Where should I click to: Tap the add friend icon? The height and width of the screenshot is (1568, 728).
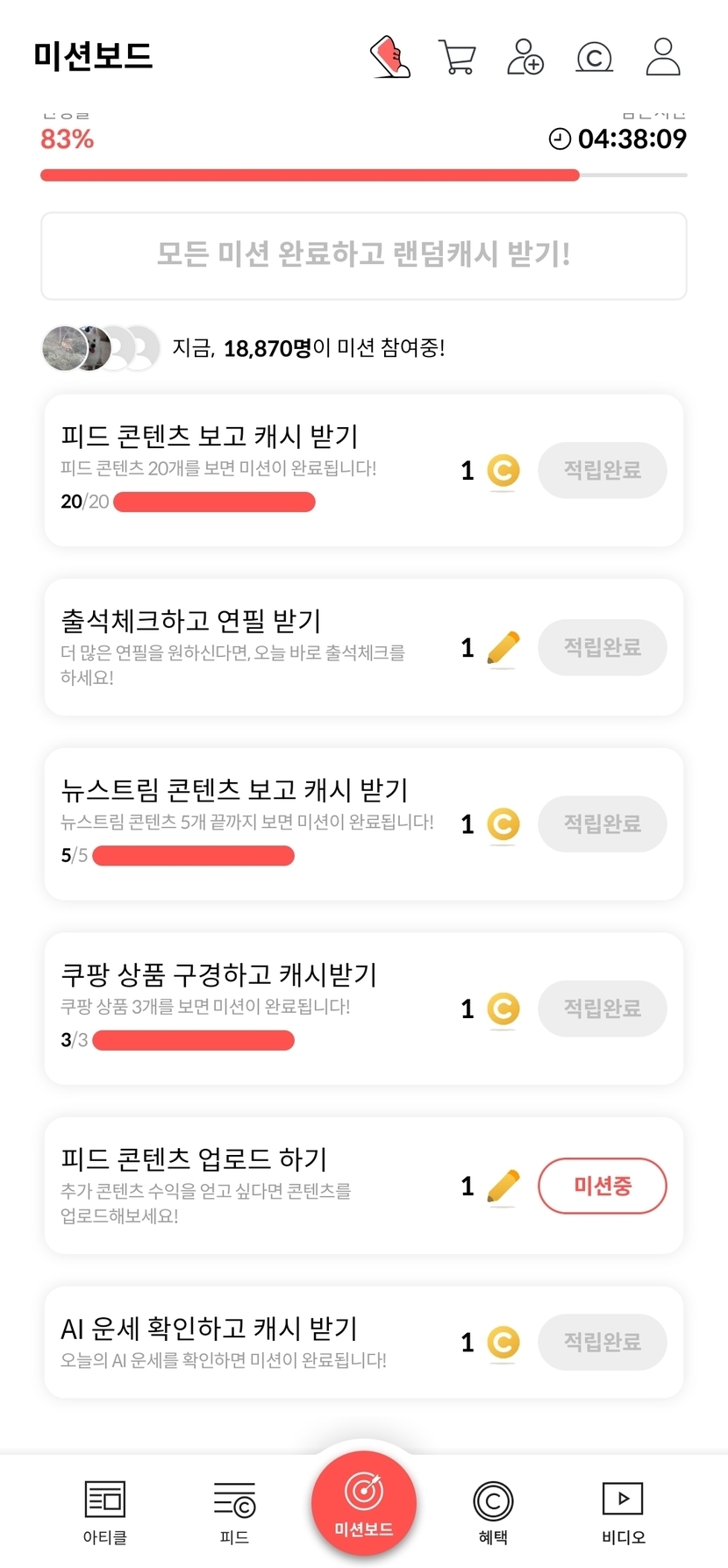[525, 58]
